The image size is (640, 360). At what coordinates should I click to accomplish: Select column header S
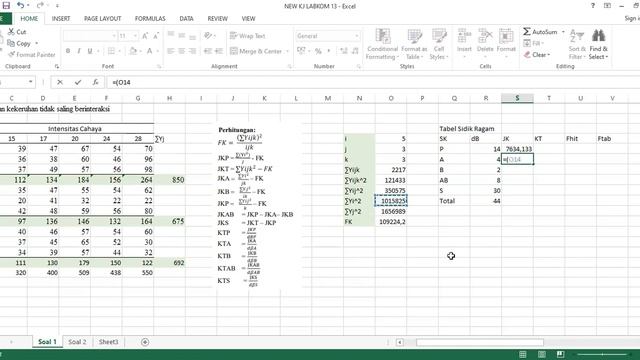(517, 98)
